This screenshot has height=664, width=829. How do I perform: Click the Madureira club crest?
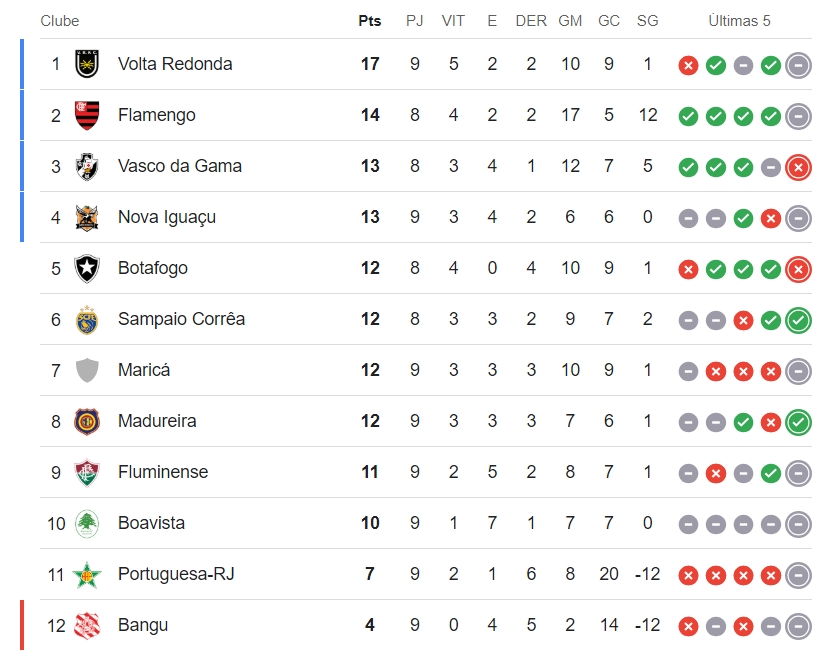pyautogui.click(x=87, y=421)
